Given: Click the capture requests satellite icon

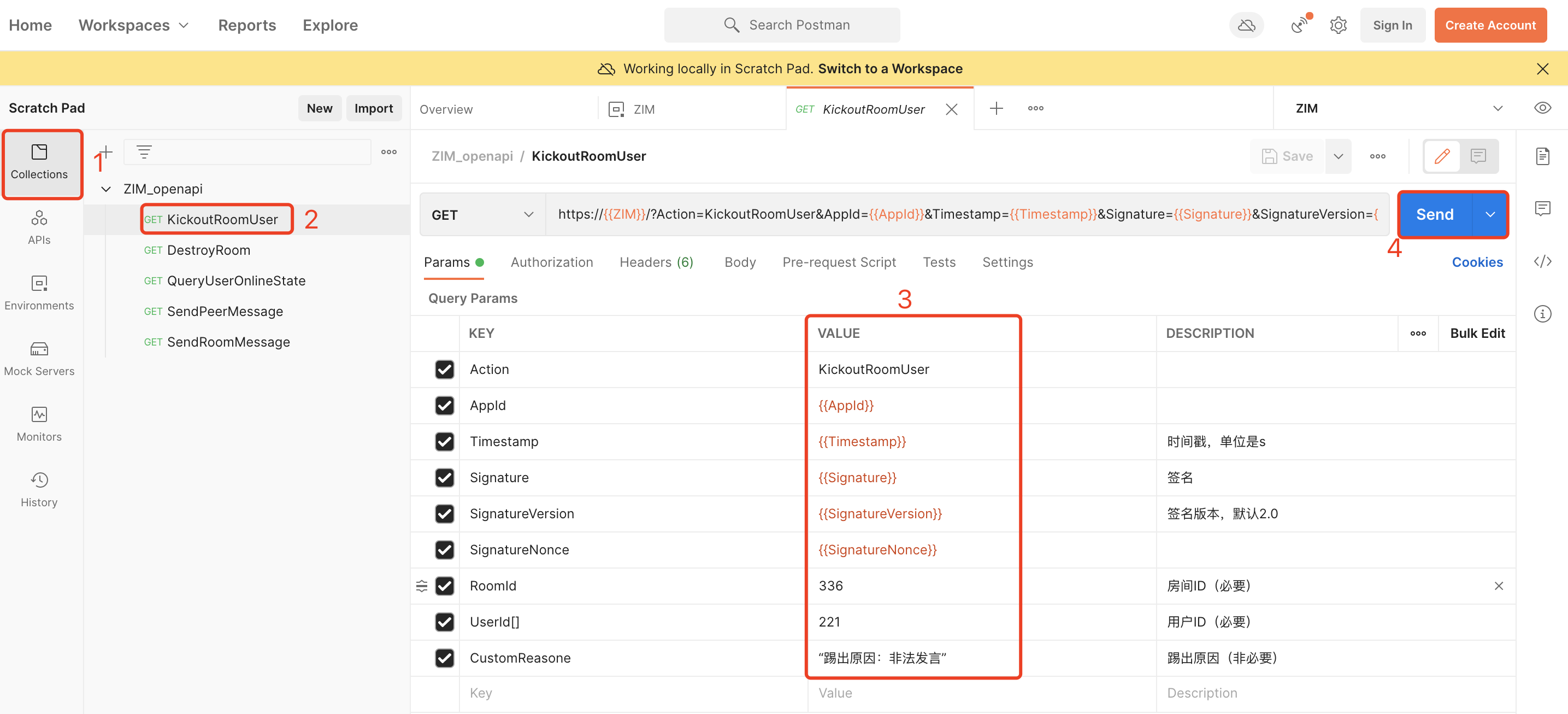Looking at the screenshot, I should (1300, 25).
